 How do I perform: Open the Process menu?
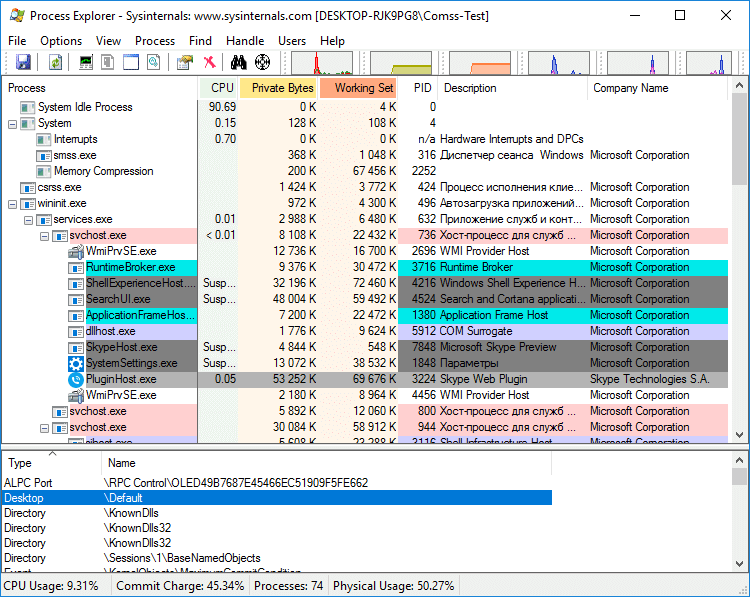pos(154,41)
